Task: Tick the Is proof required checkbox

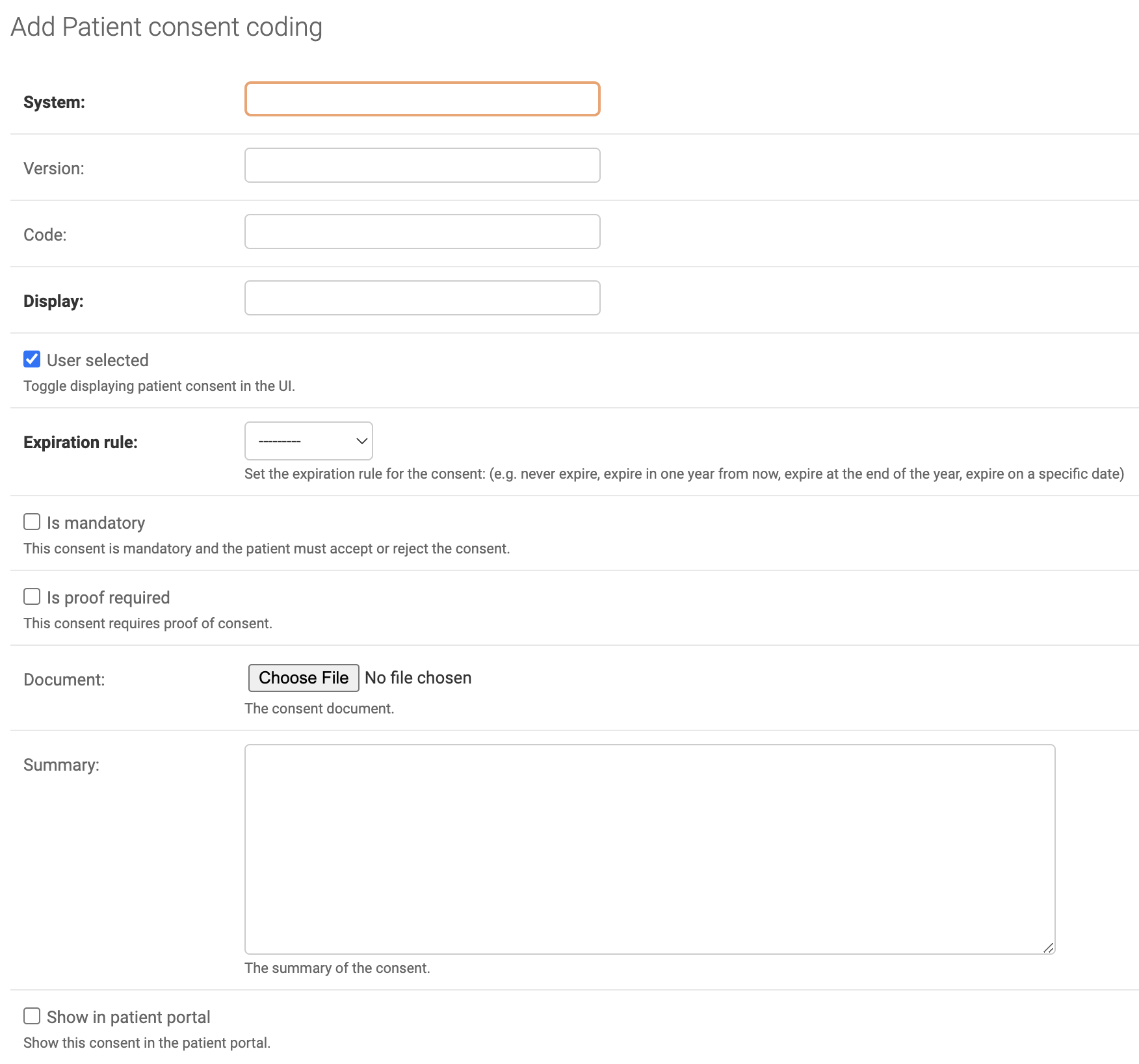Action: coord(32,596)
